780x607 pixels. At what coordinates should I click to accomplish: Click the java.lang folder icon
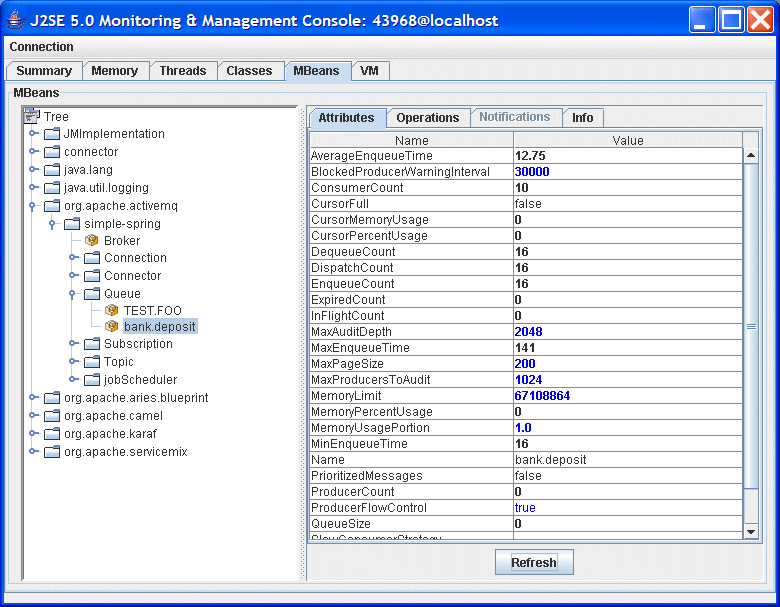(x=52, y=170)
